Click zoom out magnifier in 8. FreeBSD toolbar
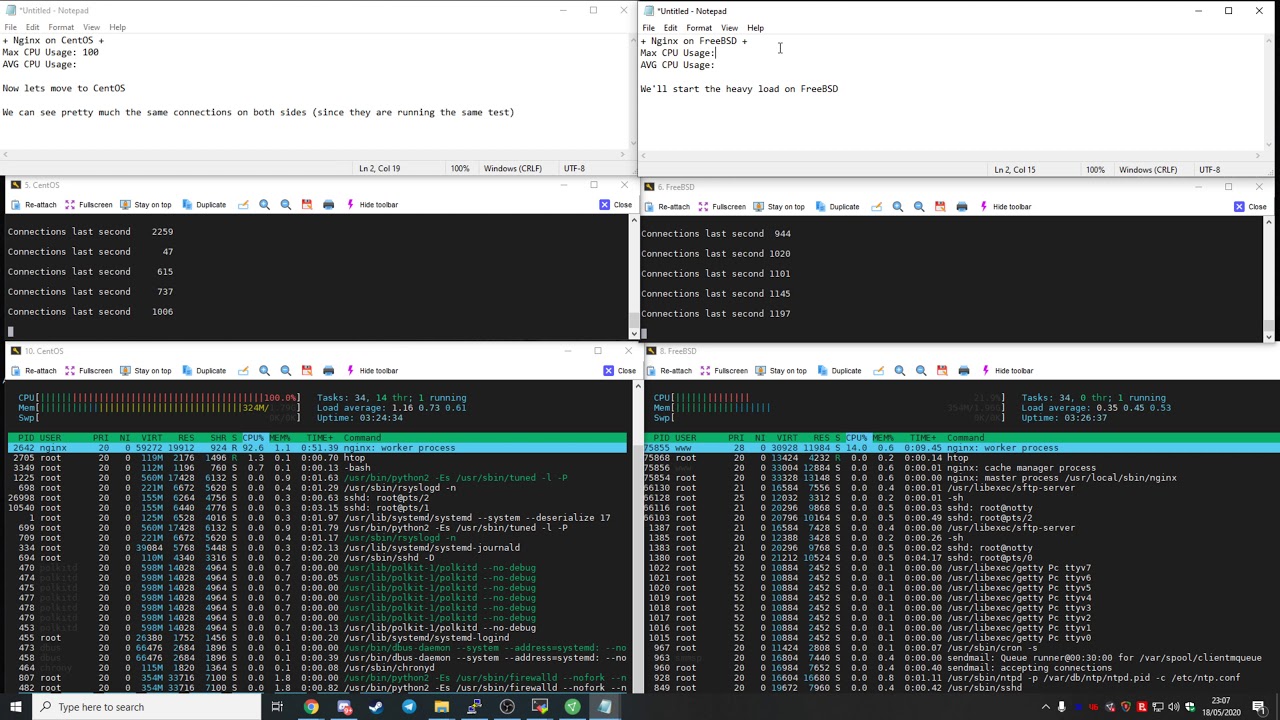1280x720 pixels. tap(921, 371)
